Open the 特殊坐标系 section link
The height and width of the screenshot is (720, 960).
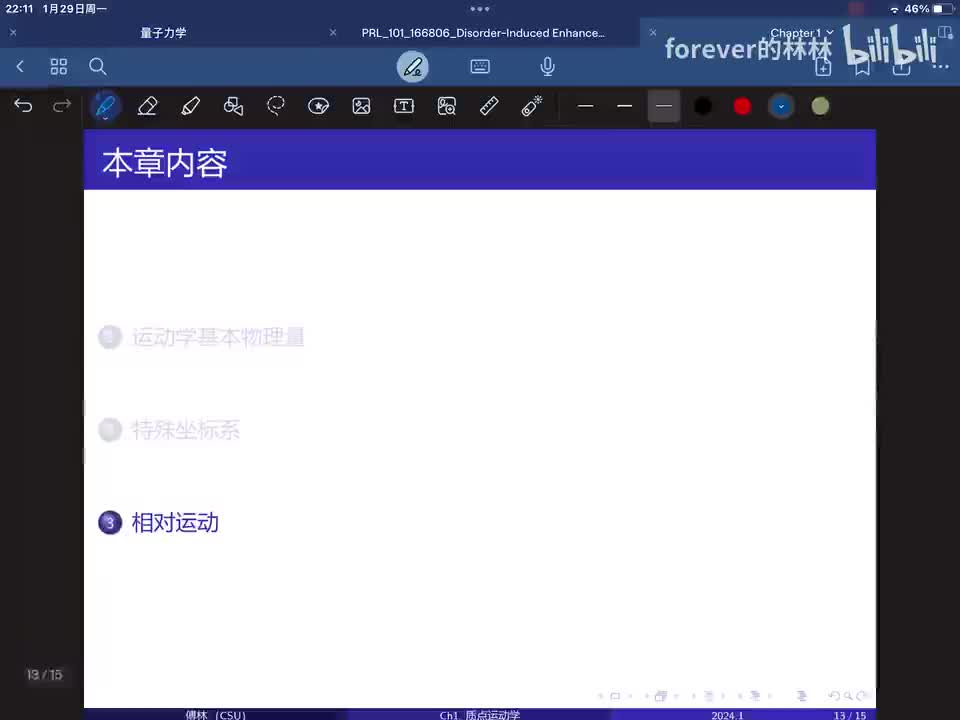click(186, 430)
